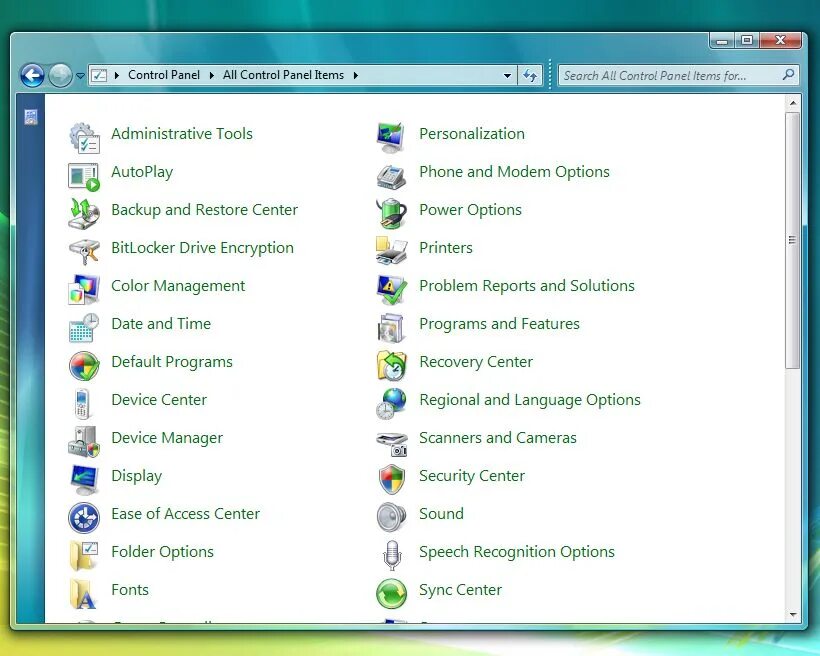This screenshot has height=656, width=820.
Task: Open the Sync Center green icon
Action: click(391, 594)
